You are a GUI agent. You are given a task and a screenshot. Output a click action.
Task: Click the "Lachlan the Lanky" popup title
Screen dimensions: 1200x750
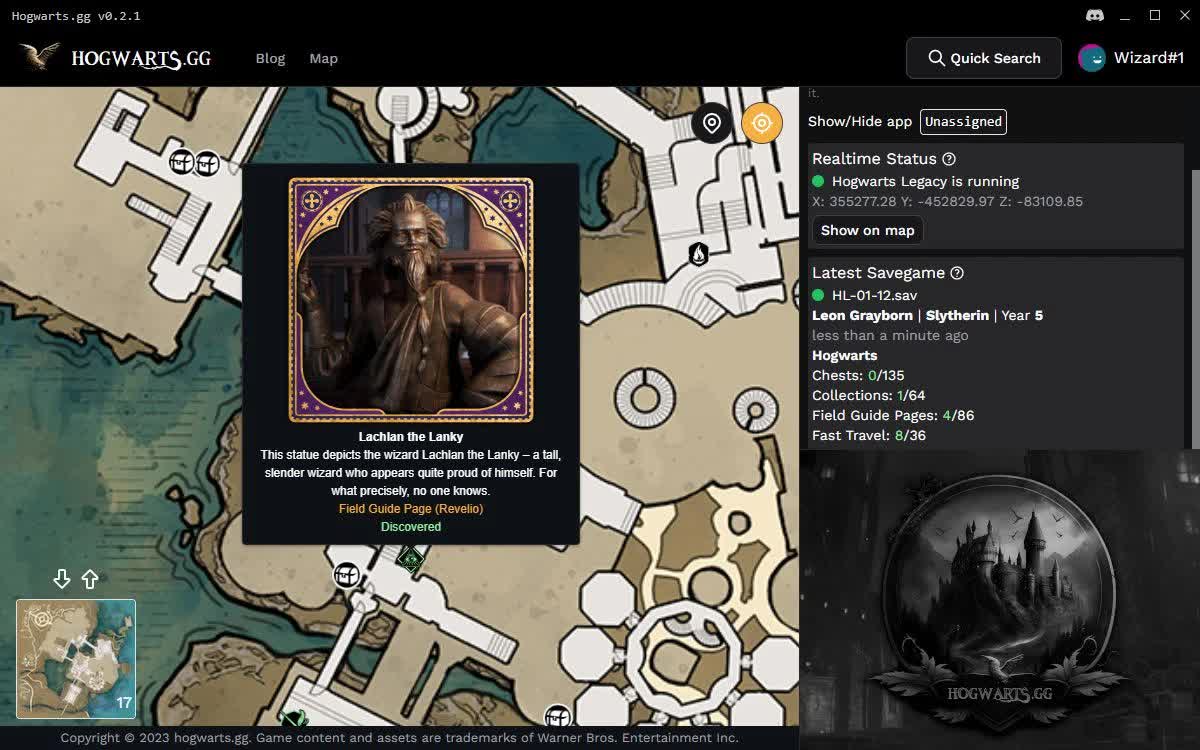[411, 437]
